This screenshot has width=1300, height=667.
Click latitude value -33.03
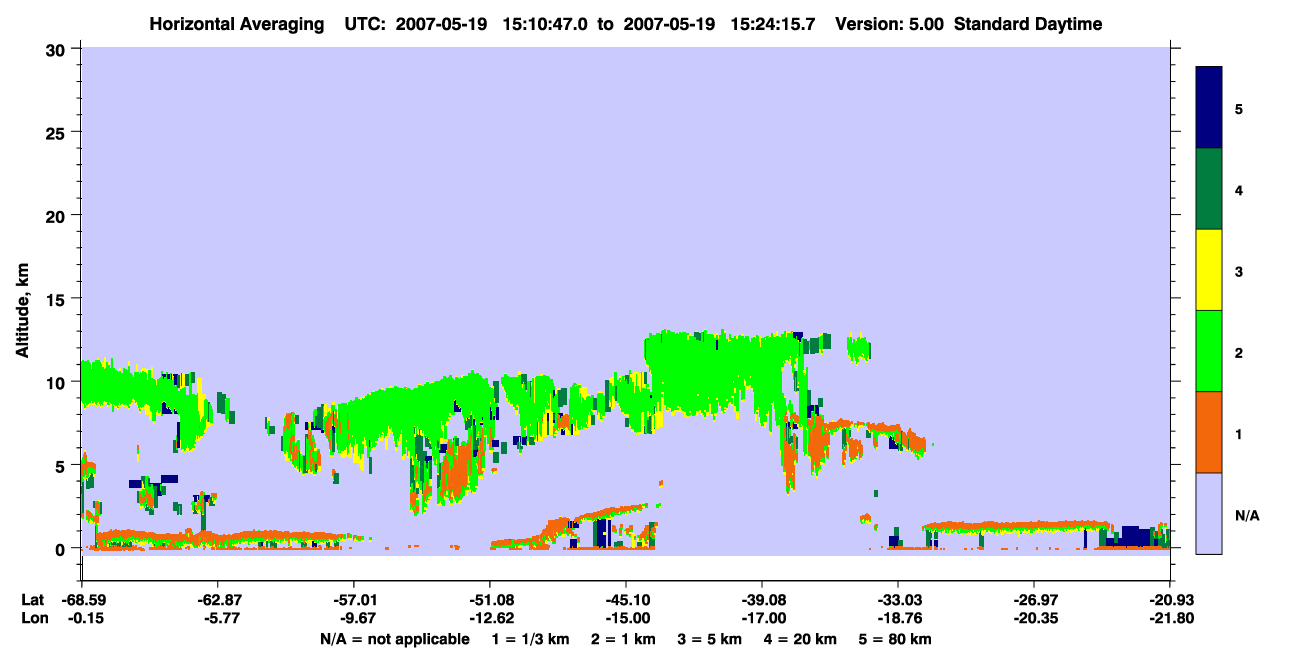(898, 600)
